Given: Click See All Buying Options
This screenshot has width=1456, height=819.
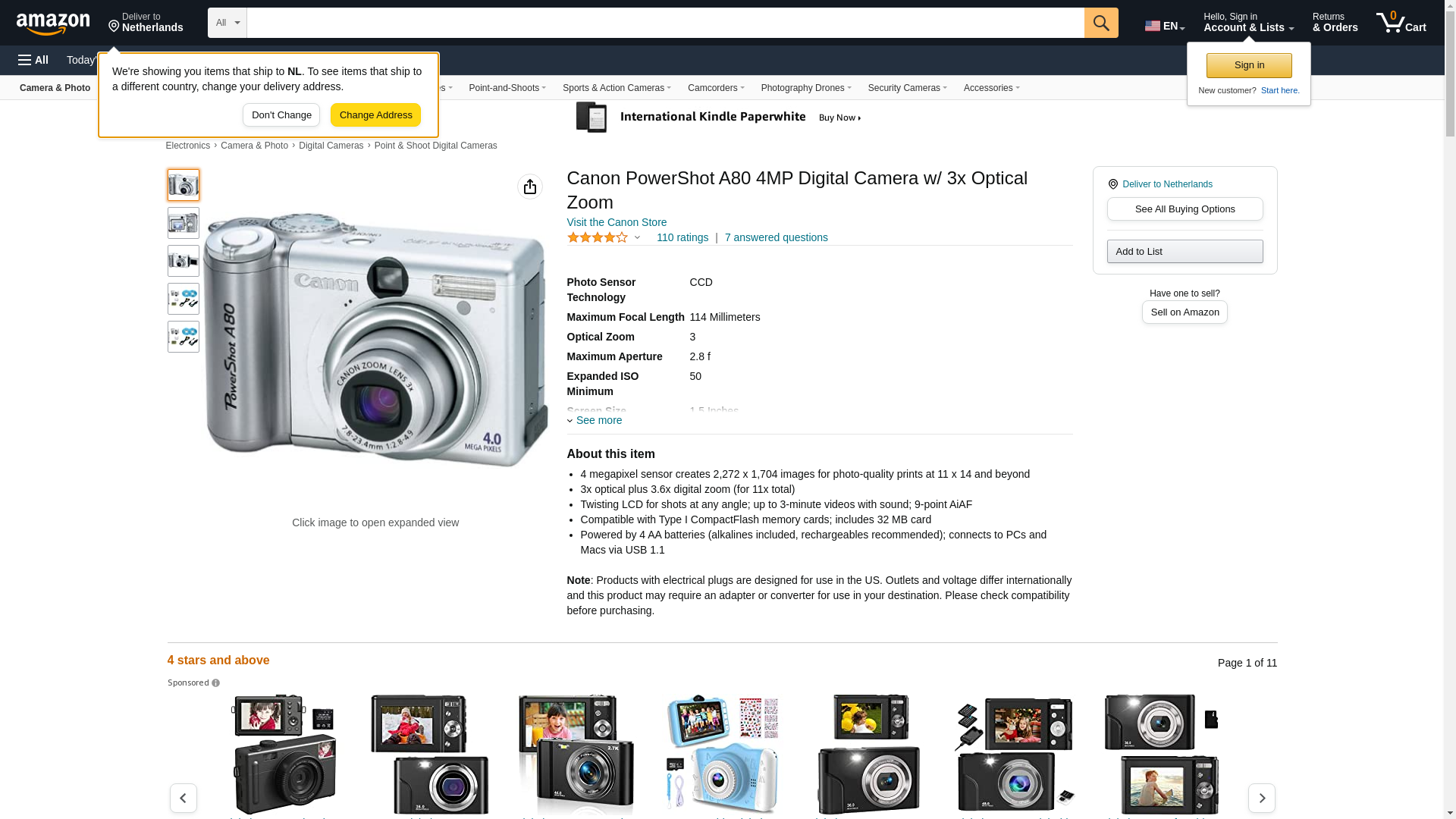Looking at the screenshot, I should pyautogui.click(x=1185, y=209).
